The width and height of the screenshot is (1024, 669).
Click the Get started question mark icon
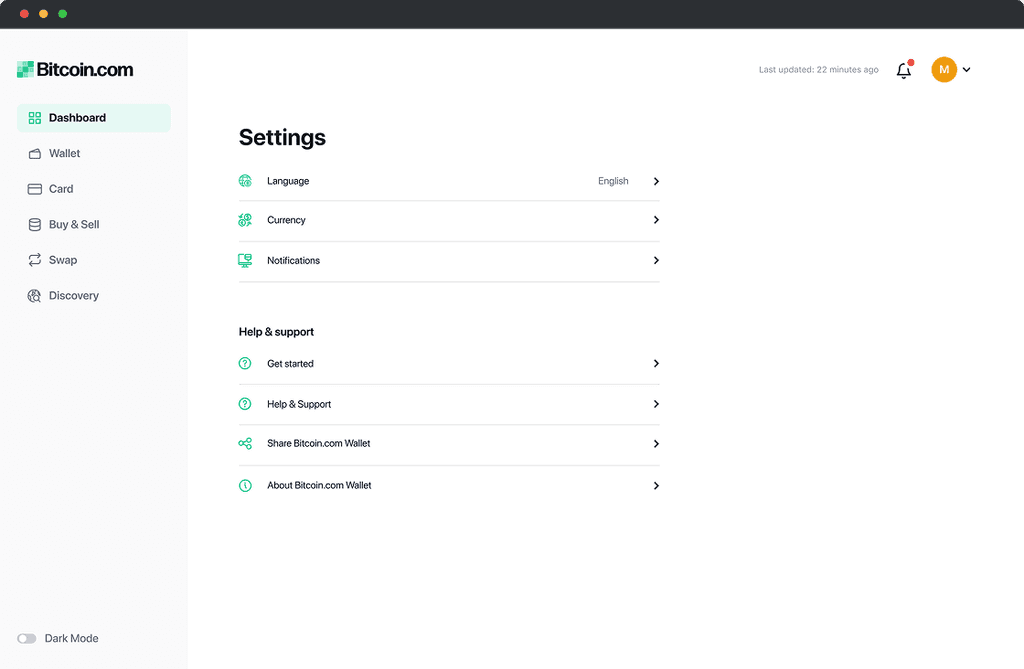245,363
